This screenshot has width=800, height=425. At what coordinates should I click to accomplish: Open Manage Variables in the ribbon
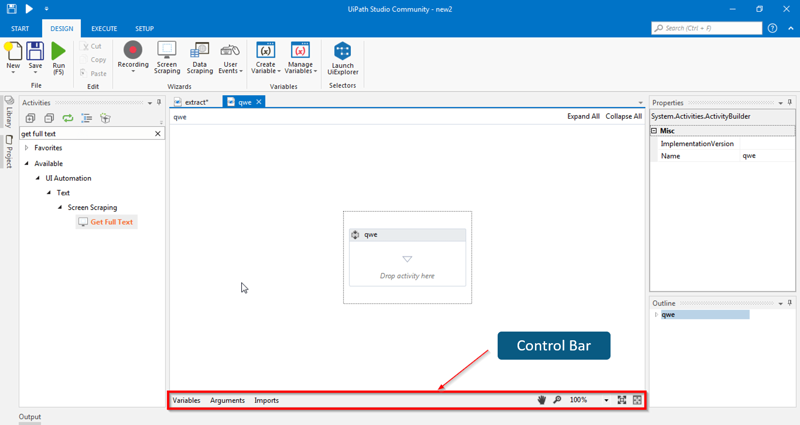pyautogui.click(x=301, y=57)
